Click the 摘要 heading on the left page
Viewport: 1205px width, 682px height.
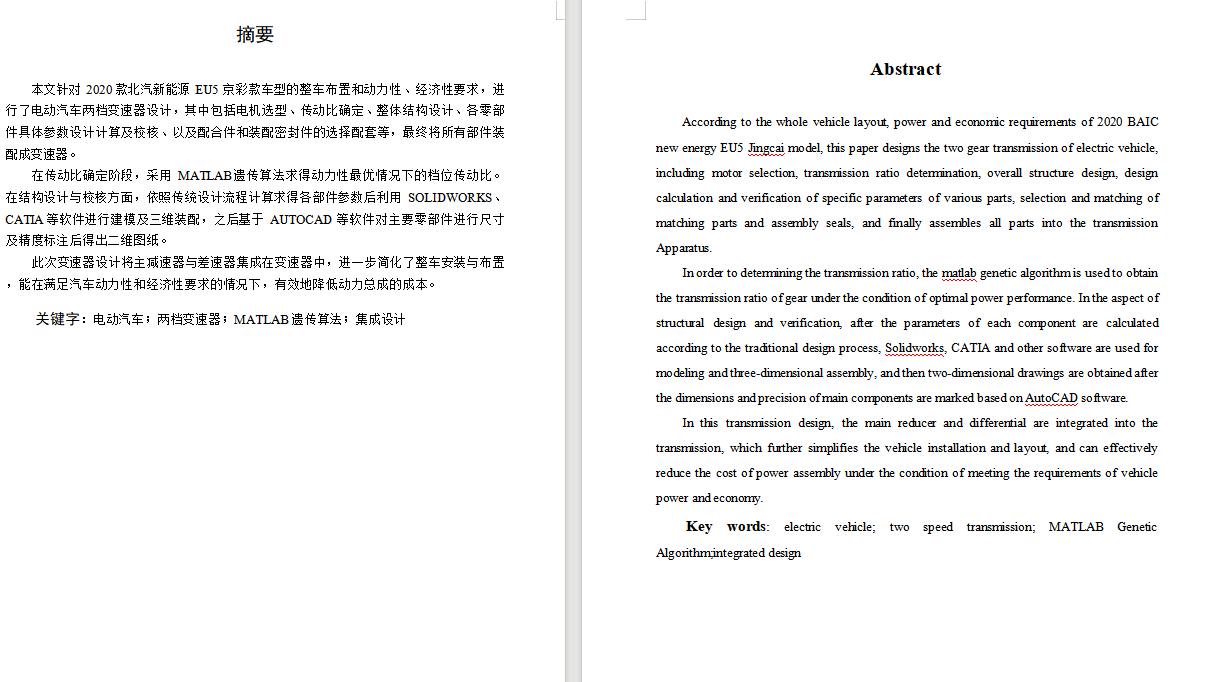(x=255, y=35)
